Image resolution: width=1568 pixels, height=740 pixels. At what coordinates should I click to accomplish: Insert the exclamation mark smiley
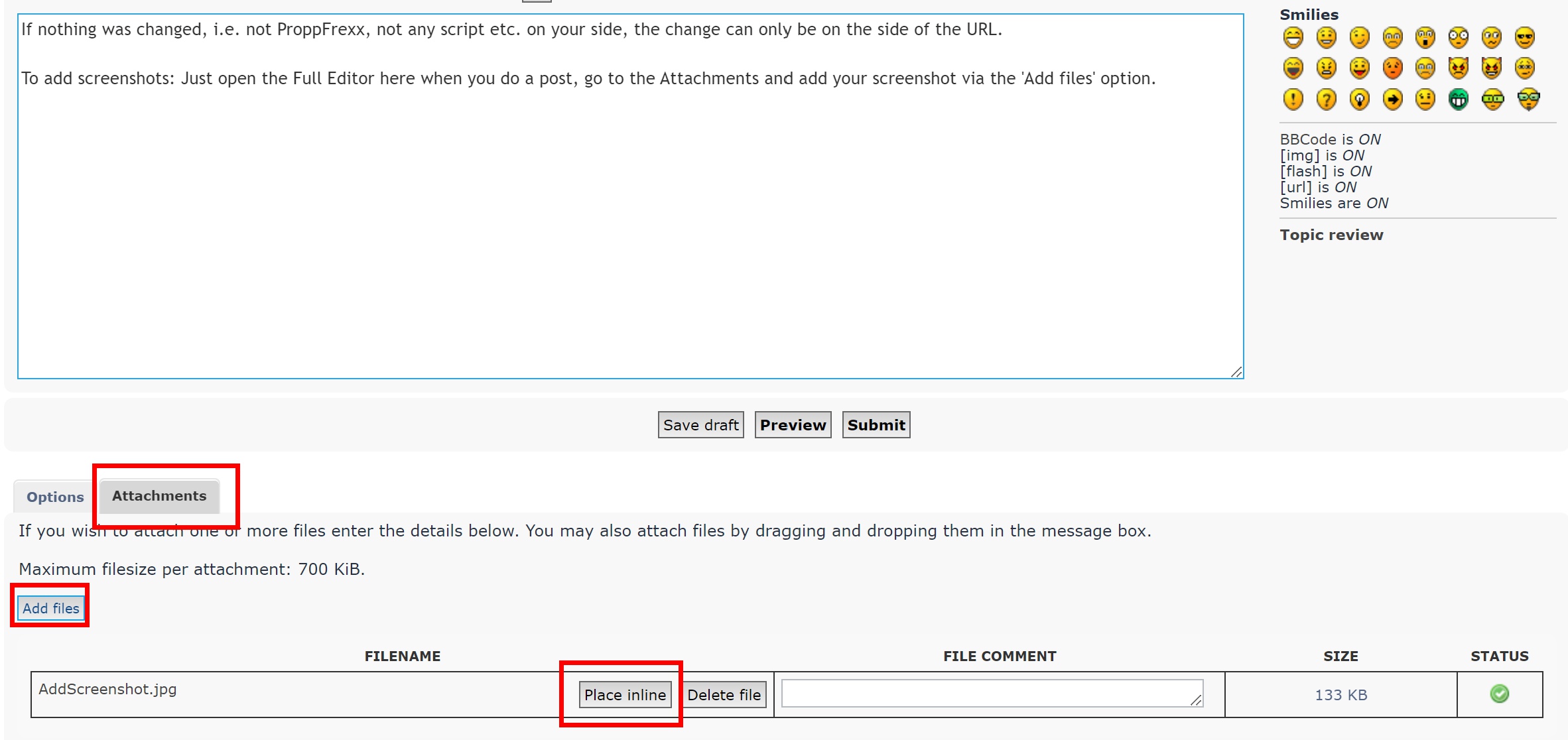1293,99
